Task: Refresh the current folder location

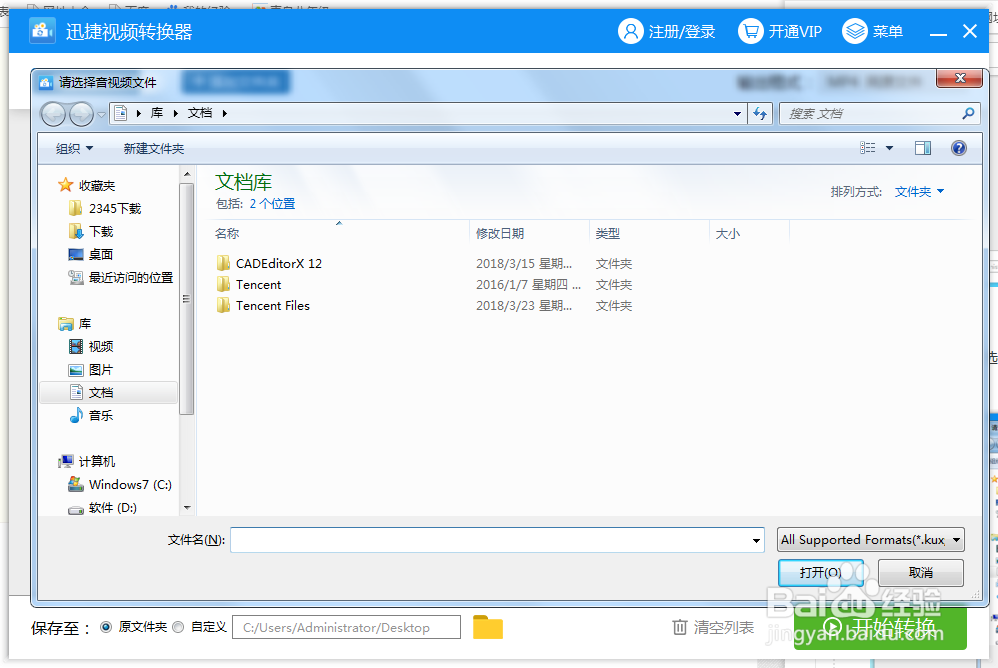Action: coord(760,114)
